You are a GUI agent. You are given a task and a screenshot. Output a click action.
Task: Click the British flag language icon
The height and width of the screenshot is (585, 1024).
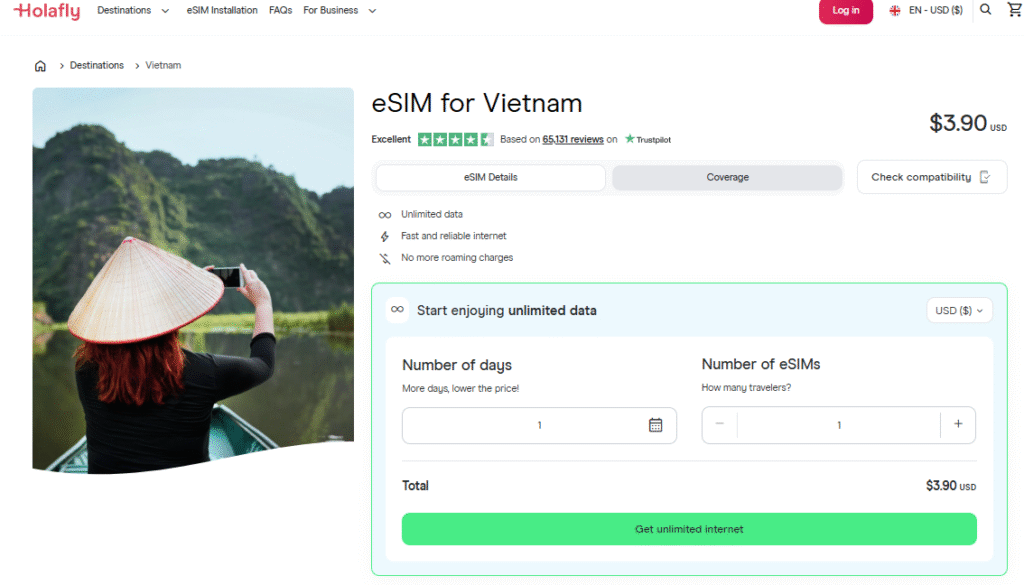(x=894, y=10)
